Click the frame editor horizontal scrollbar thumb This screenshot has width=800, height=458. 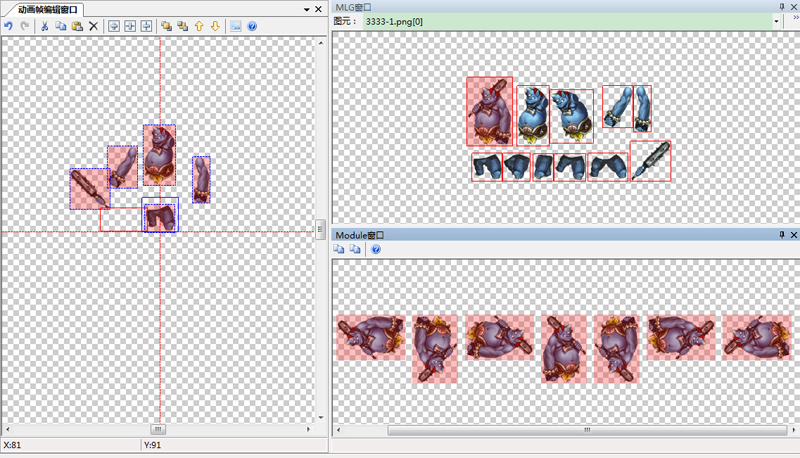pyautogui.click(x=158, y=429)
